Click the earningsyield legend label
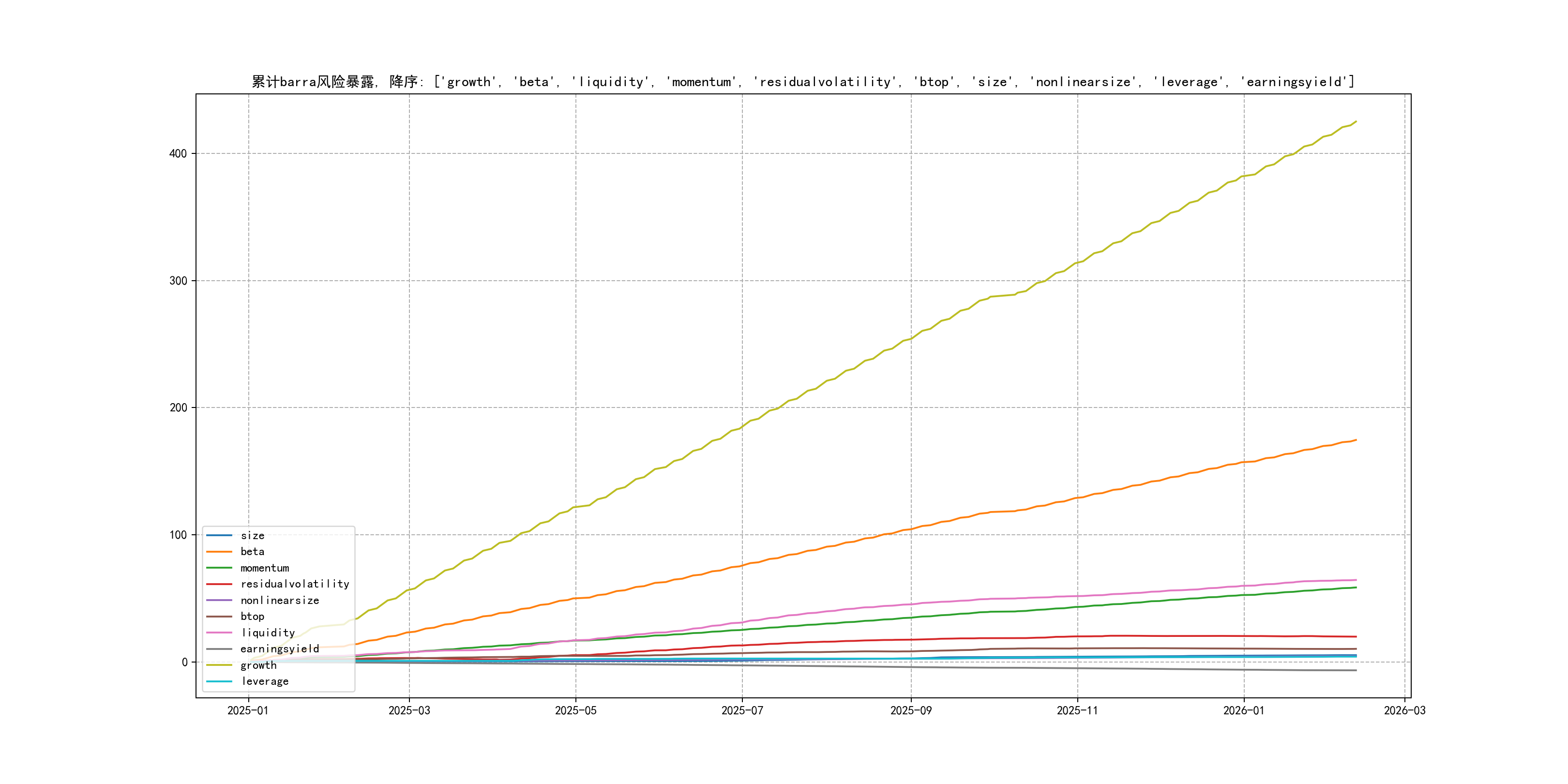This screenshot has width=1568, height=784. point(279,649)
